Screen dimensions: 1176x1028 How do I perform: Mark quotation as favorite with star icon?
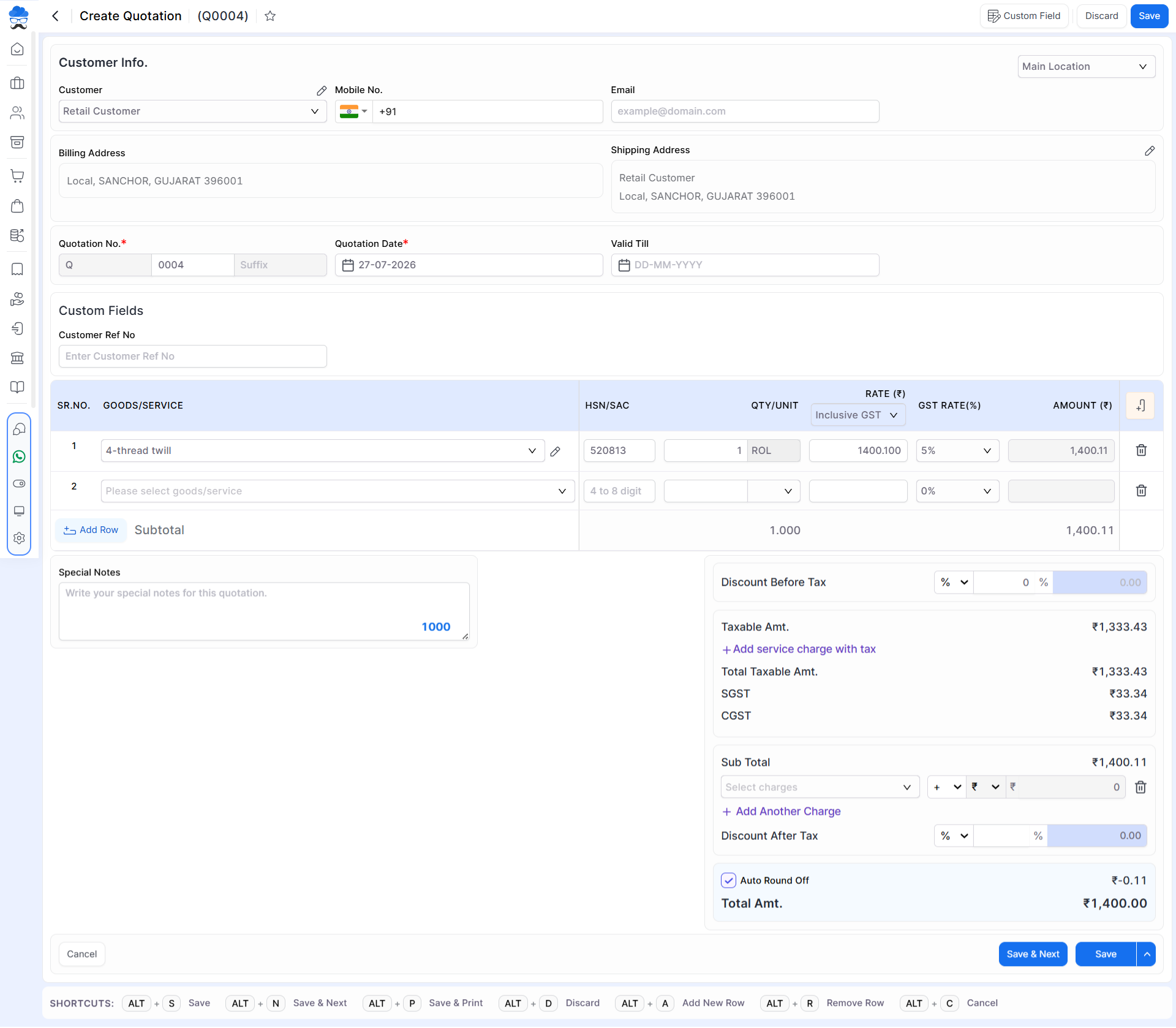[270, 16]
